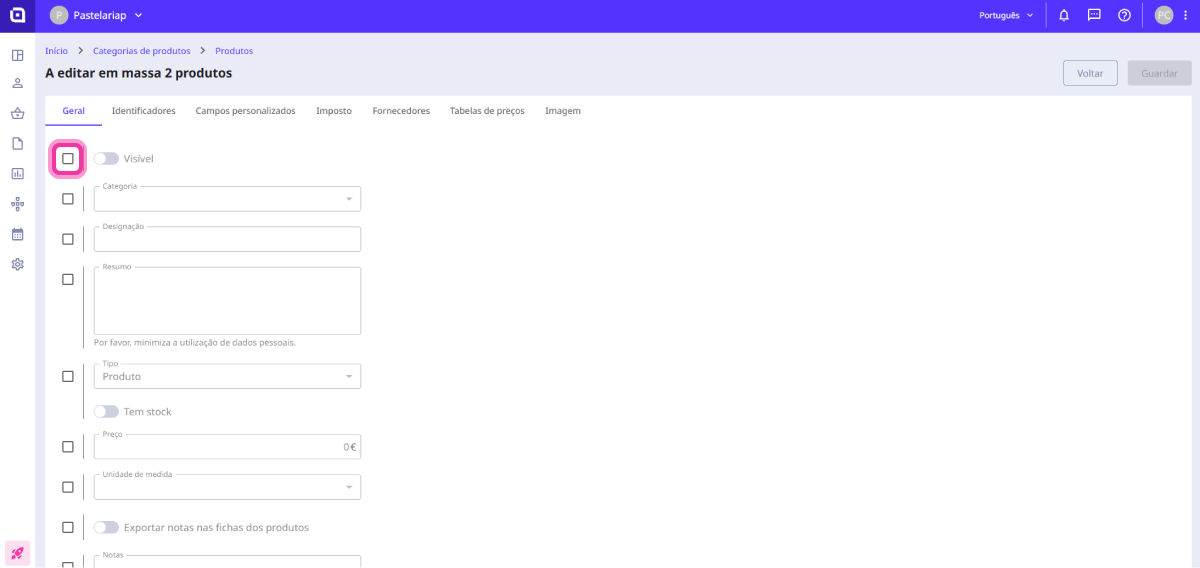Click the app logo in top-left corner

tap(17, 15)
